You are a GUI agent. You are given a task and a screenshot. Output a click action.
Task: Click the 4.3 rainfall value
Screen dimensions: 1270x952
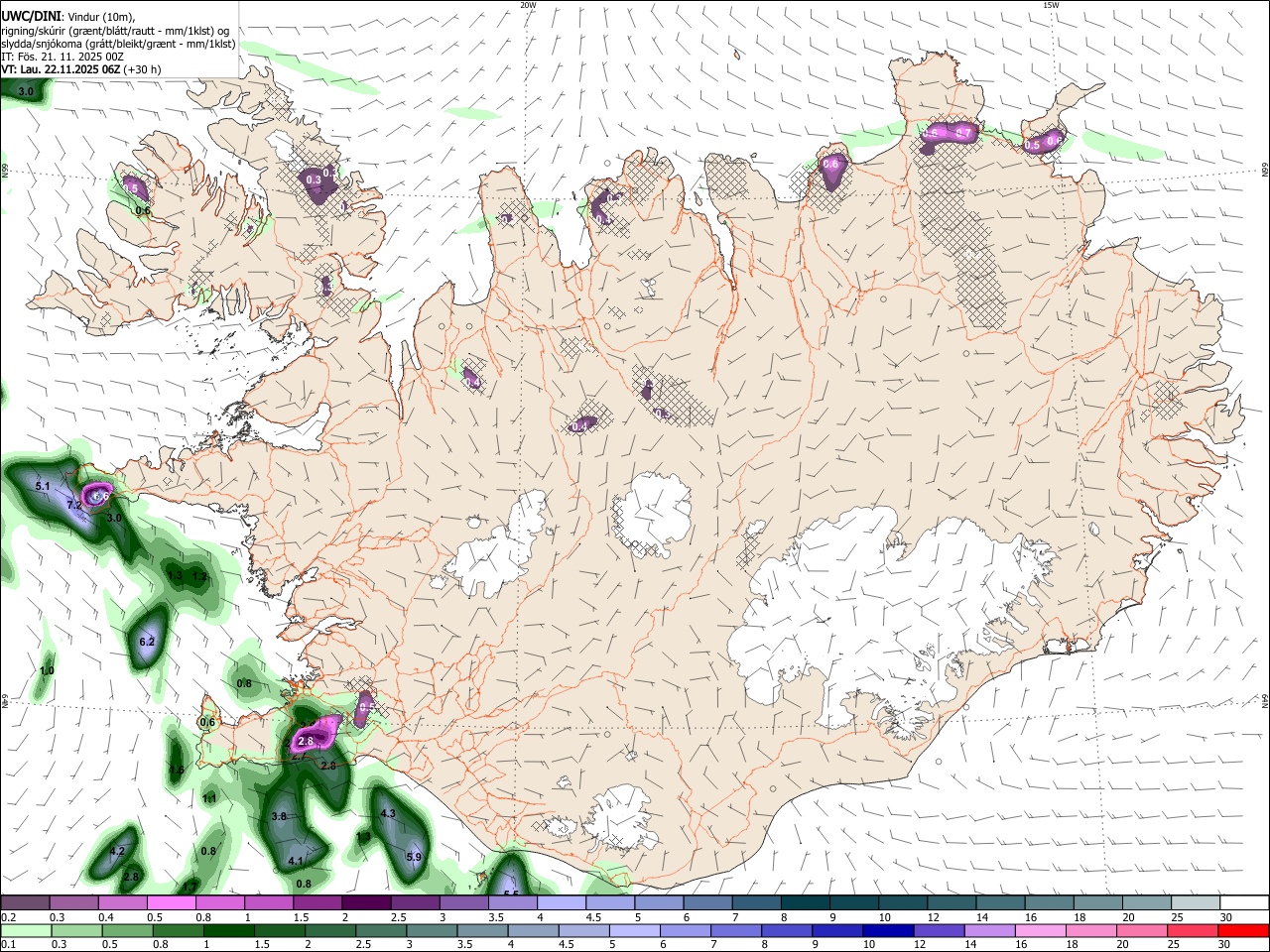388,813
